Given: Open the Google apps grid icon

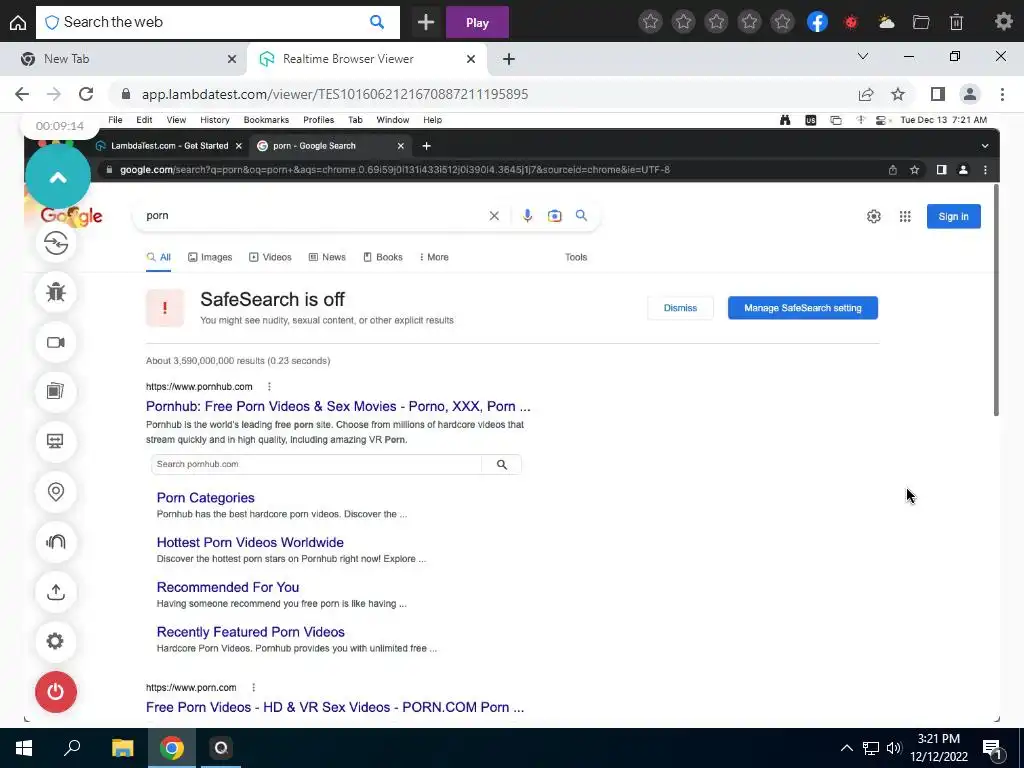Looking at the screenshot, I should [905, 216].
